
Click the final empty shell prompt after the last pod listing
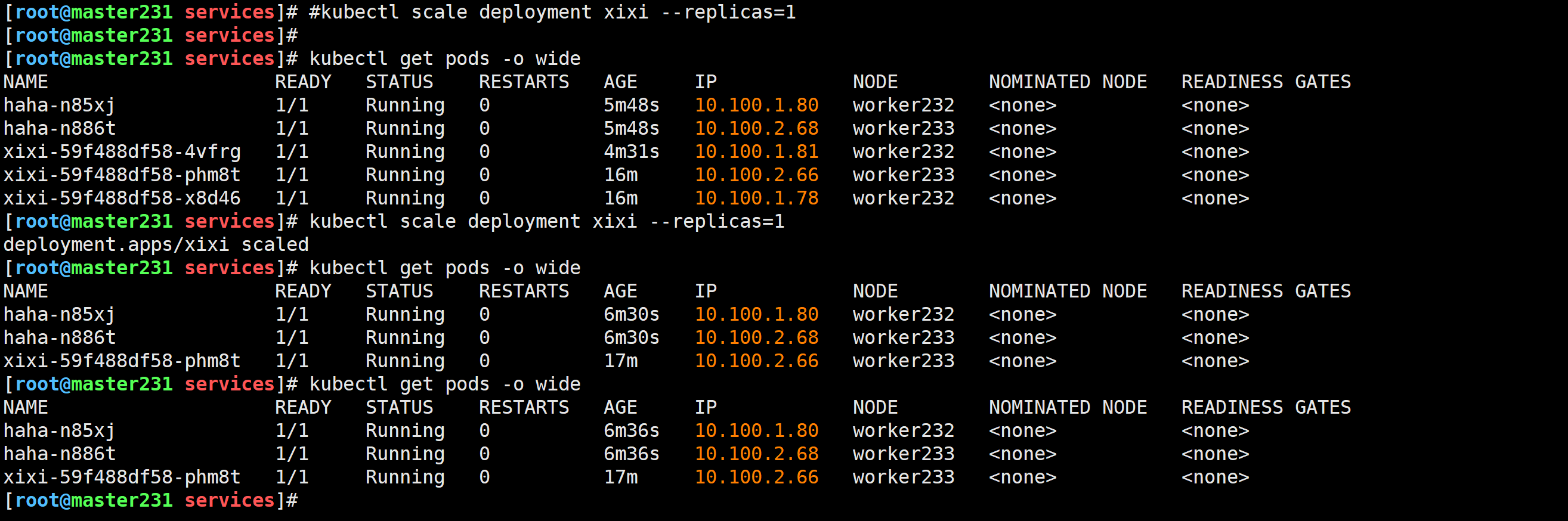(x=151, y=500)
